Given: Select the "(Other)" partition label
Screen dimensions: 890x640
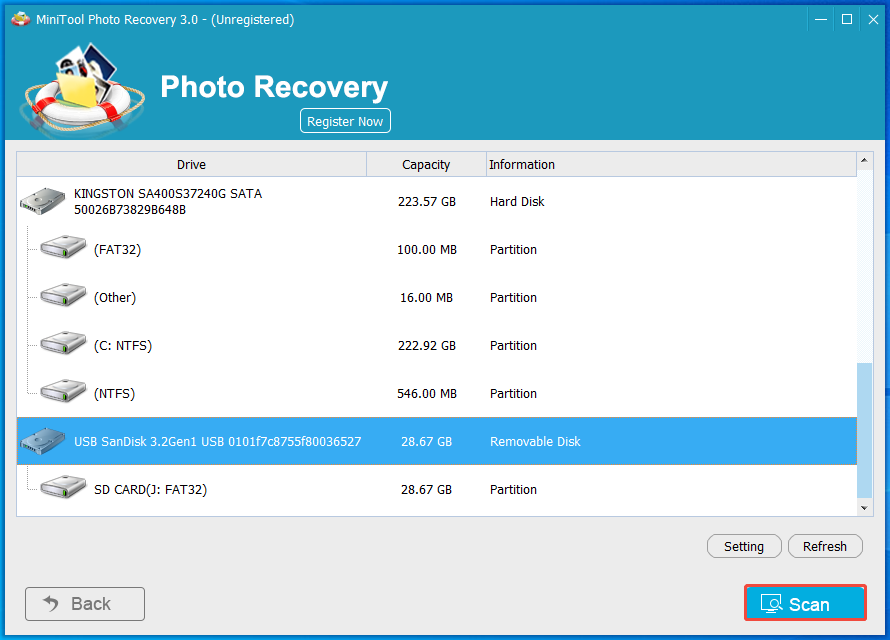Looking at the screenshot, I should pyautogui.click(x=115, y=298).
